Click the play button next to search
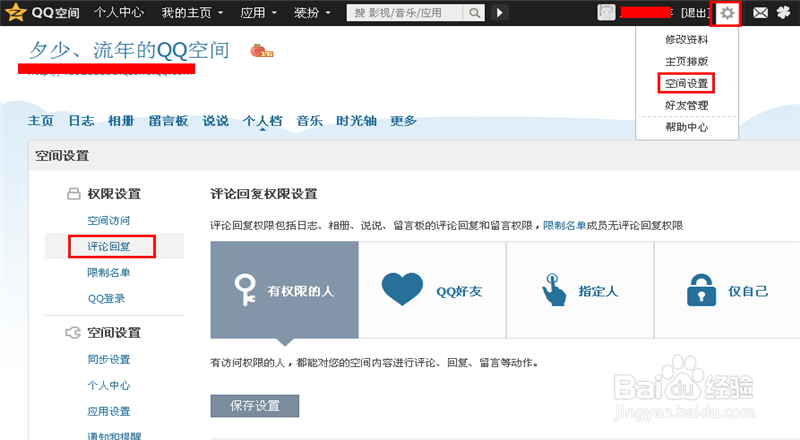The width and height of the screenshot is (800, 440). [499, 13]
